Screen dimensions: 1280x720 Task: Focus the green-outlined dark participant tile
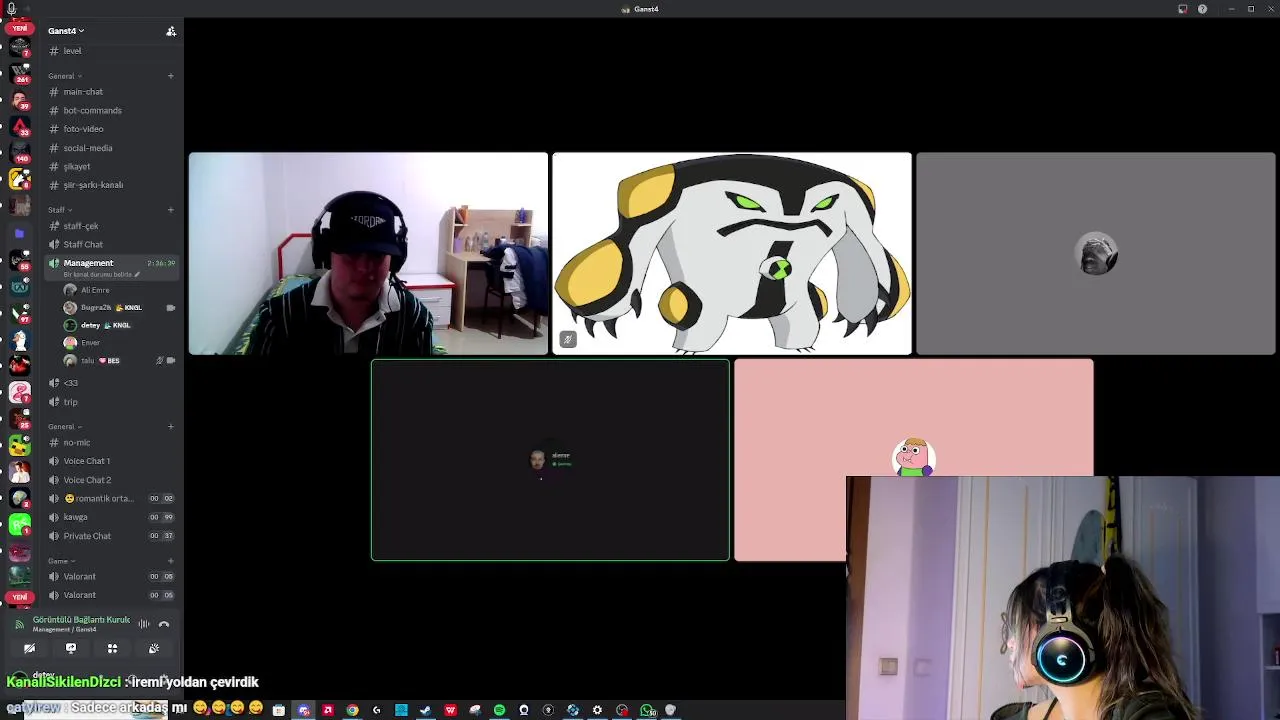[x=550, y=460]
